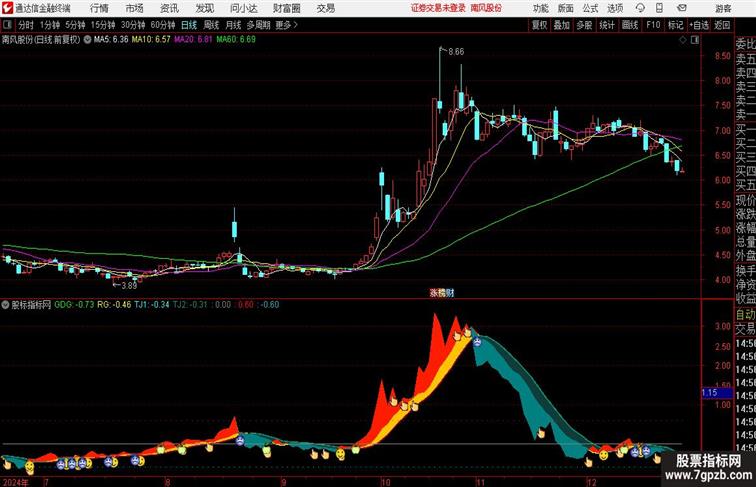Open the 发现 menu
Screen dimensions: 756x487
pyautogui.click(x=205, y=8)
